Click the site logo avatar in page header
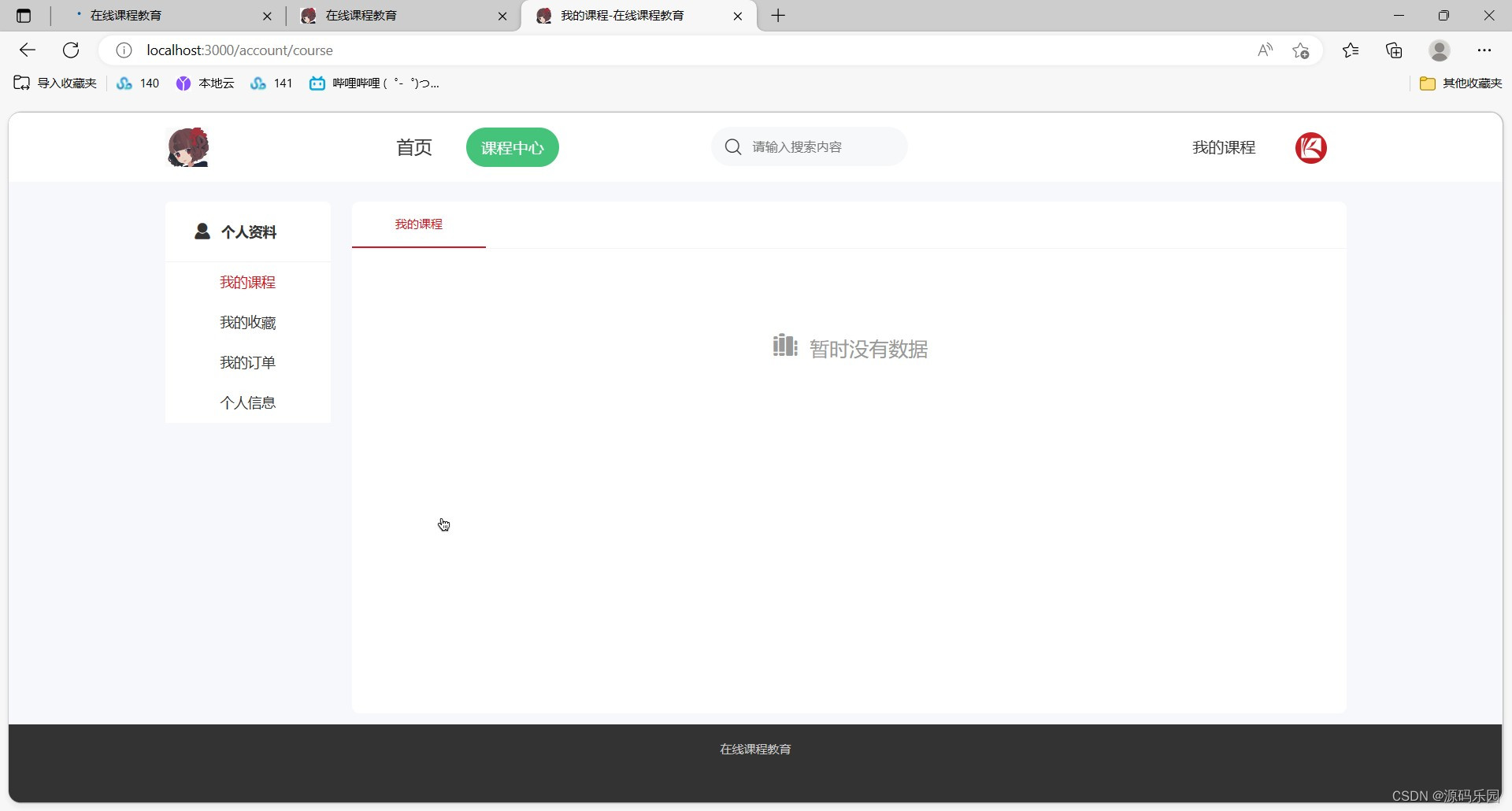1512x811 pixels. click(187, 146)
